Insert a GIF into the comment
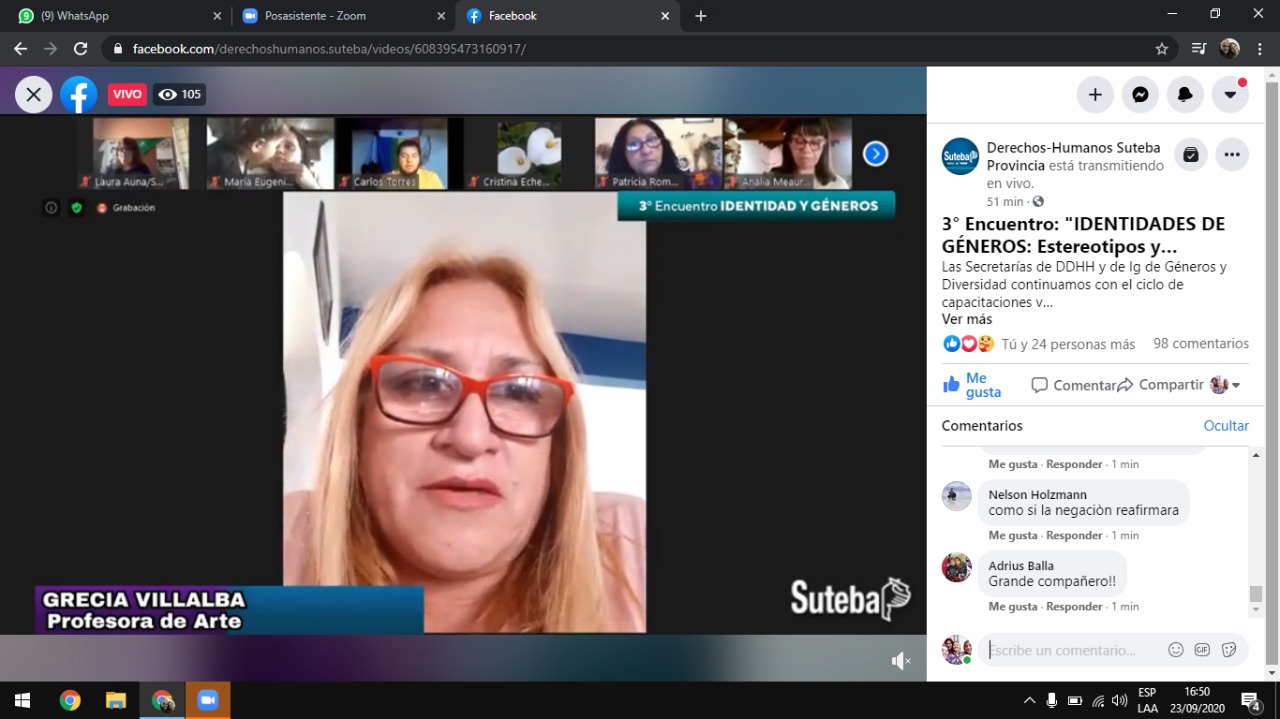Image resolution: width=1280 pixels, height=719 pixels. [1202, 650]
